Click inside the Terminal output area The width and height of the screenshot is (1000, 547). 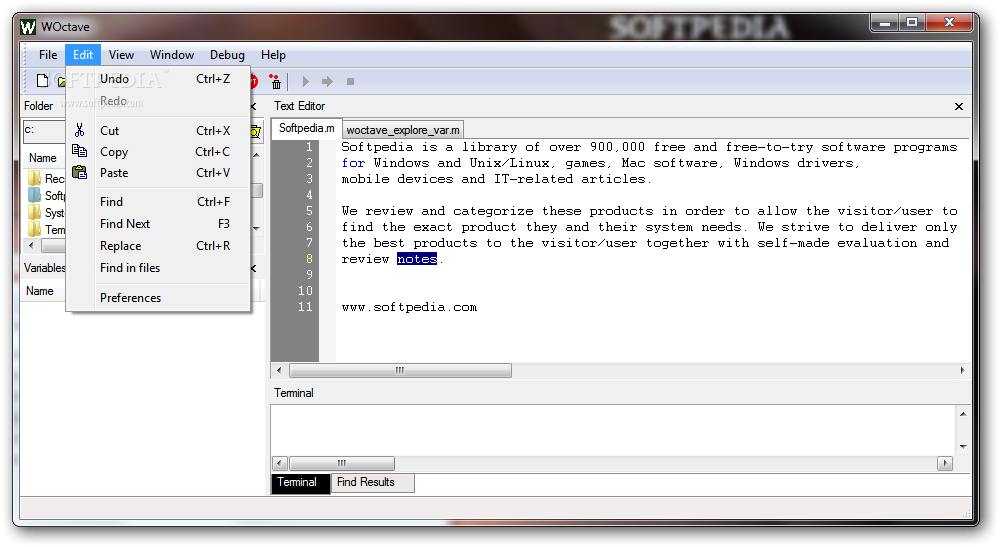pos(612,430)
